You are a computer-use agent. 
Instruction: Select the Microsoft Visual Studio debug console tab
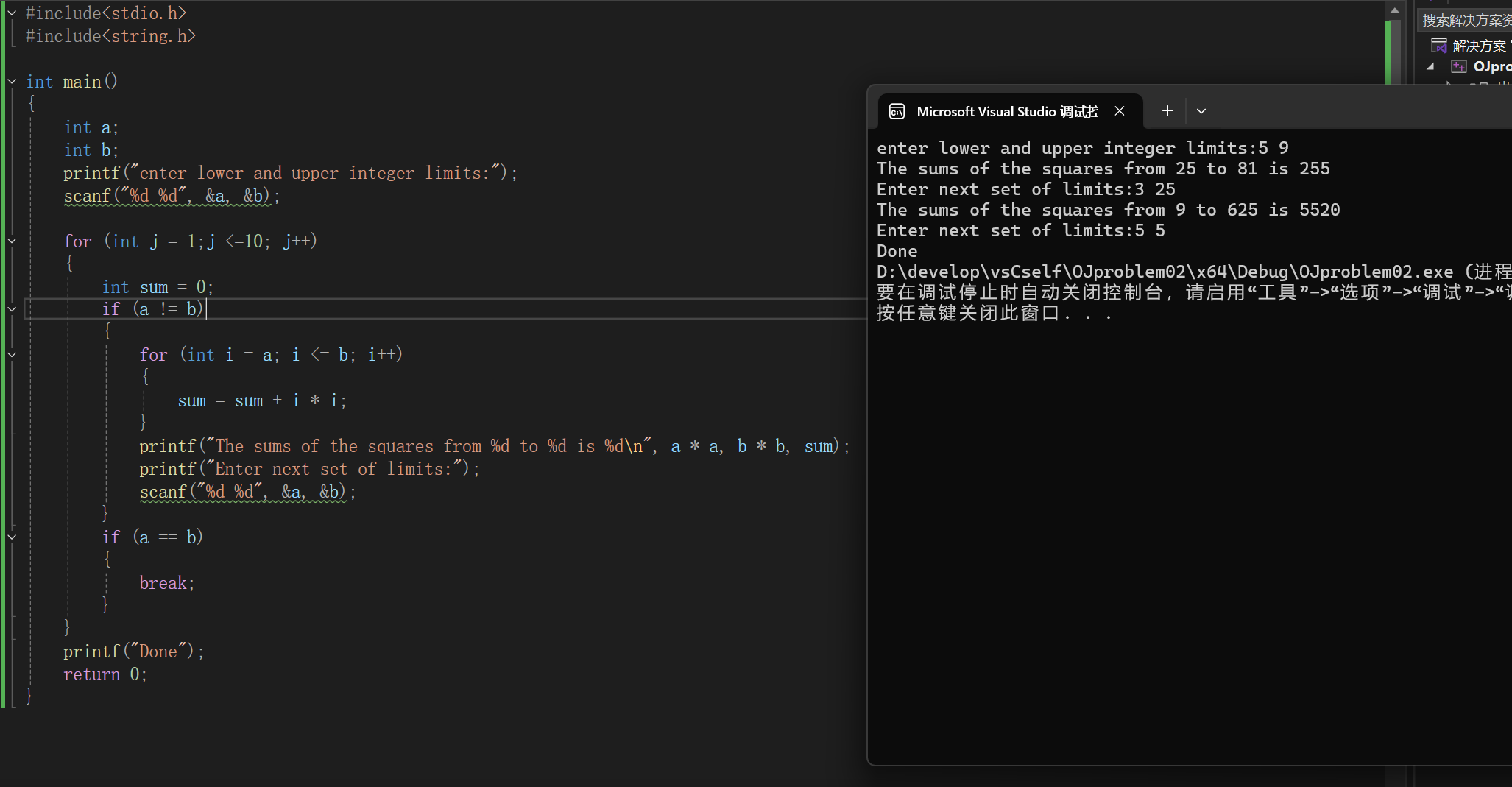coord(1006,111)
